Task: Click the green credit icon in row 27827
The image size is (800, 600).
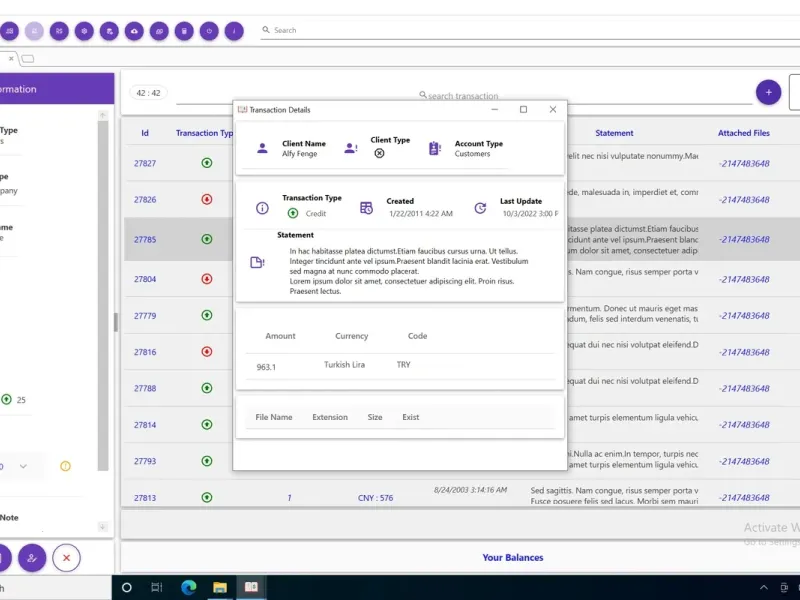Action: click(207, 163)
